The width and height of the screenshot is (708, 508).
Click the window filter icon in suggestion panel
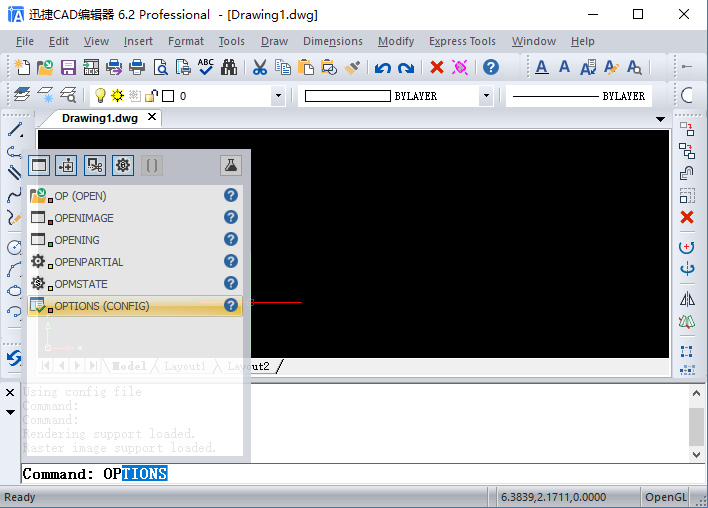(39, 165)
